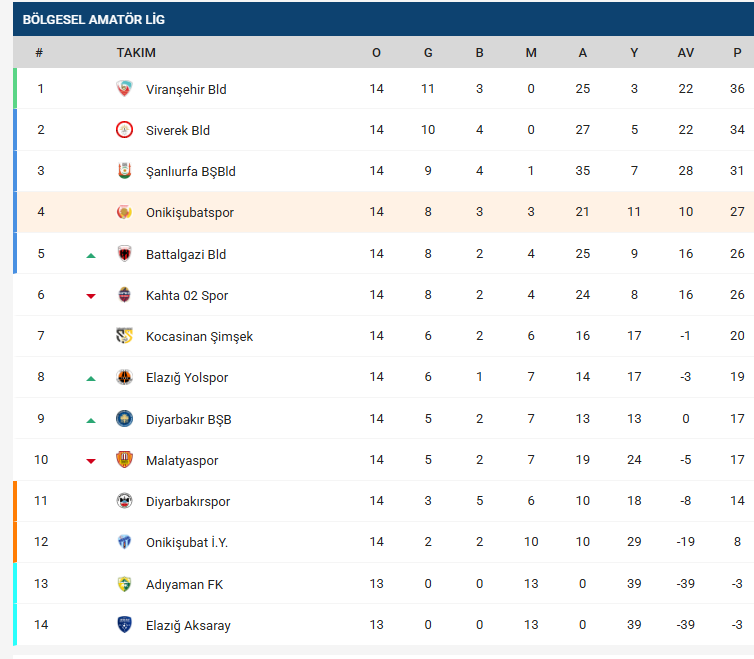
Task: Open the Diyarbakırspor team page
Action: [188, 501]
